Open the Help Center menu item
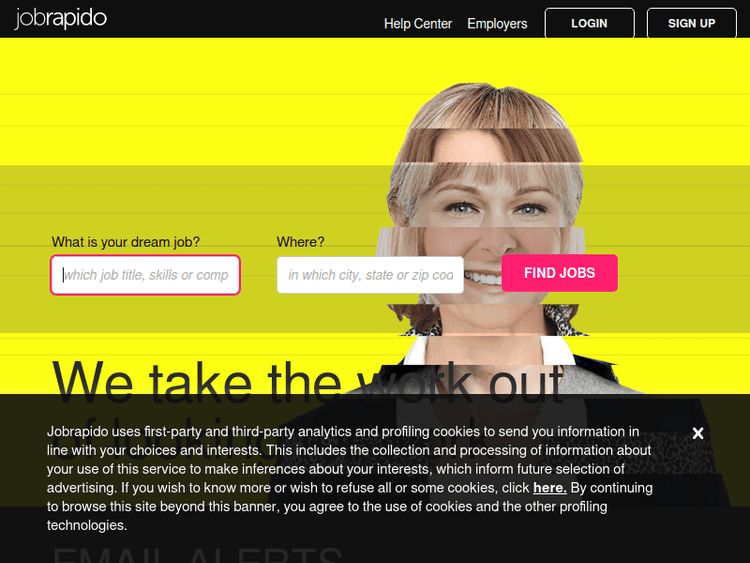750x563 pixels. coord(418,23)
